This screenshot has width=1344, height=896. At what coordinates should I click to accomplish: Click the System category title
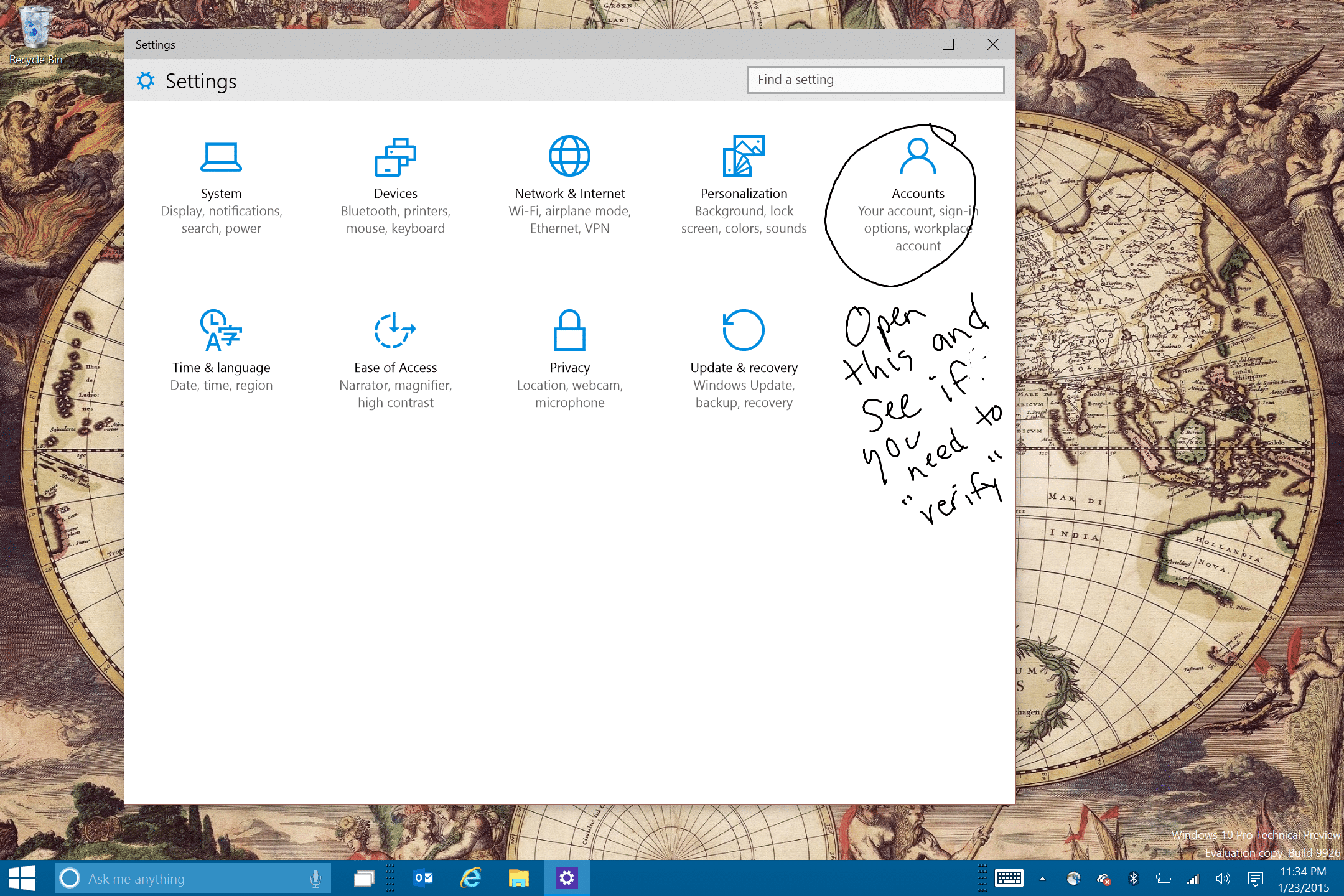(221, 194)
